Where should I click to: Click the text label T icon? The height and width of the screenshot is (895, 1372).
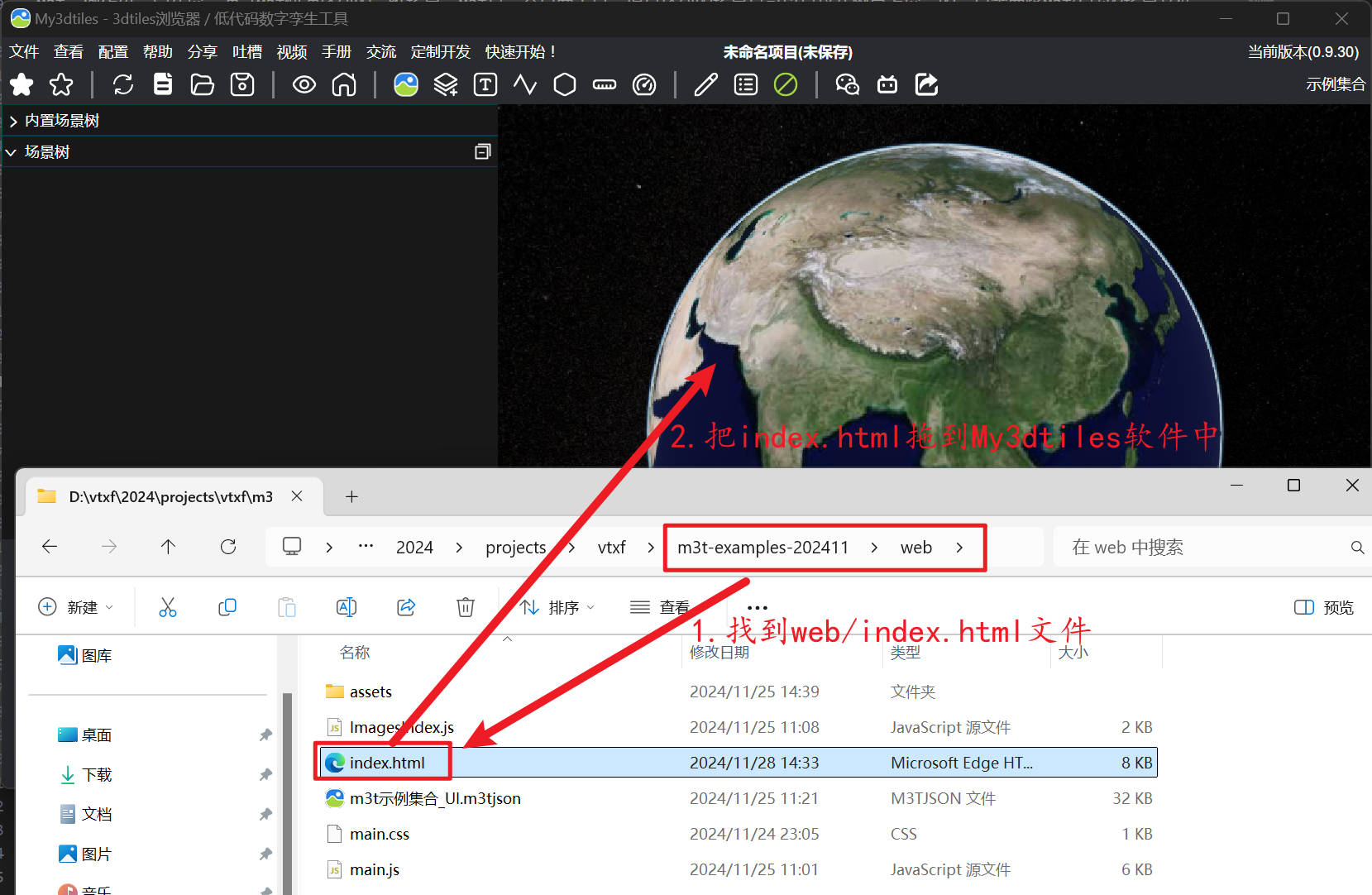click(485, 84)
